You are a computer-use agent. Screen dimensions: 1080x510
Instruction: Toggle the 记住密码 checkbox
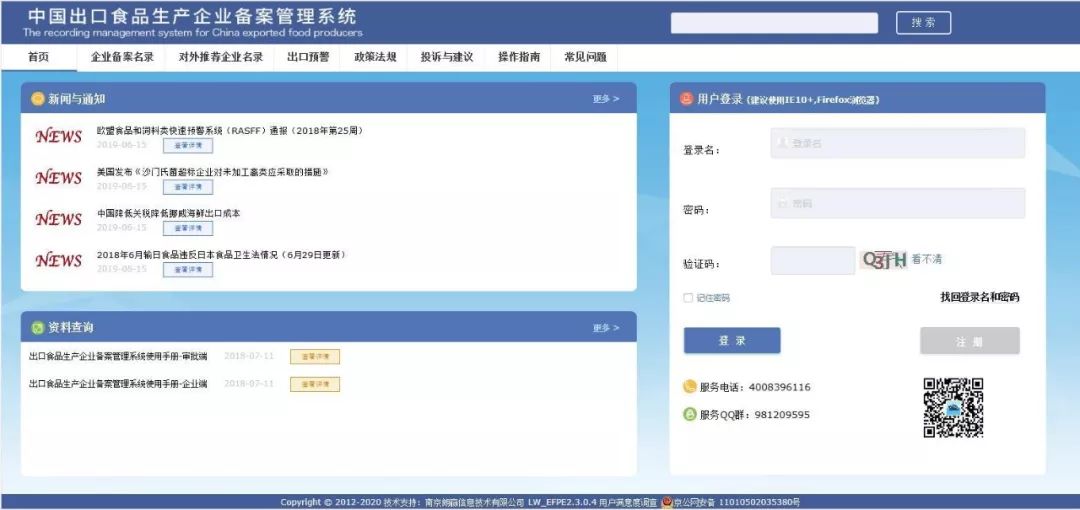click(687, 298)
